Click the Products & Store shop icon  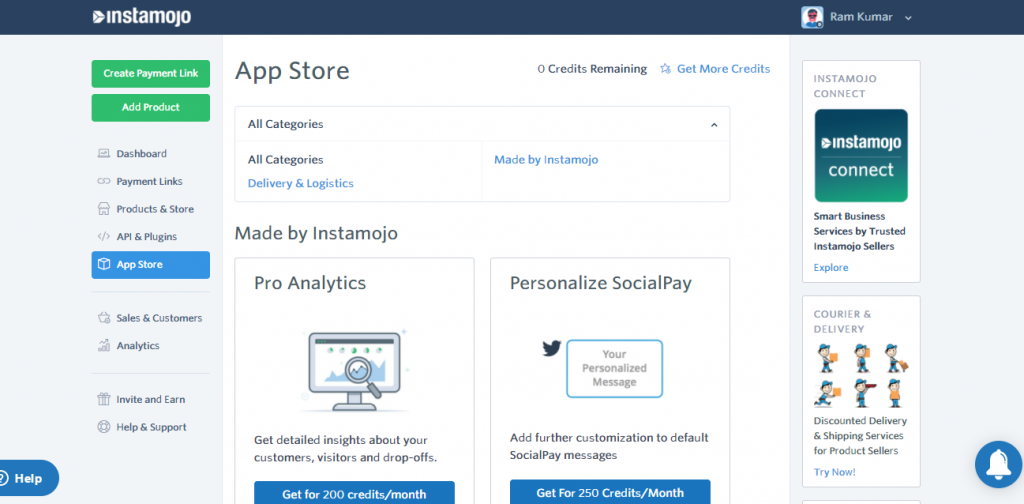pos(104,209)
